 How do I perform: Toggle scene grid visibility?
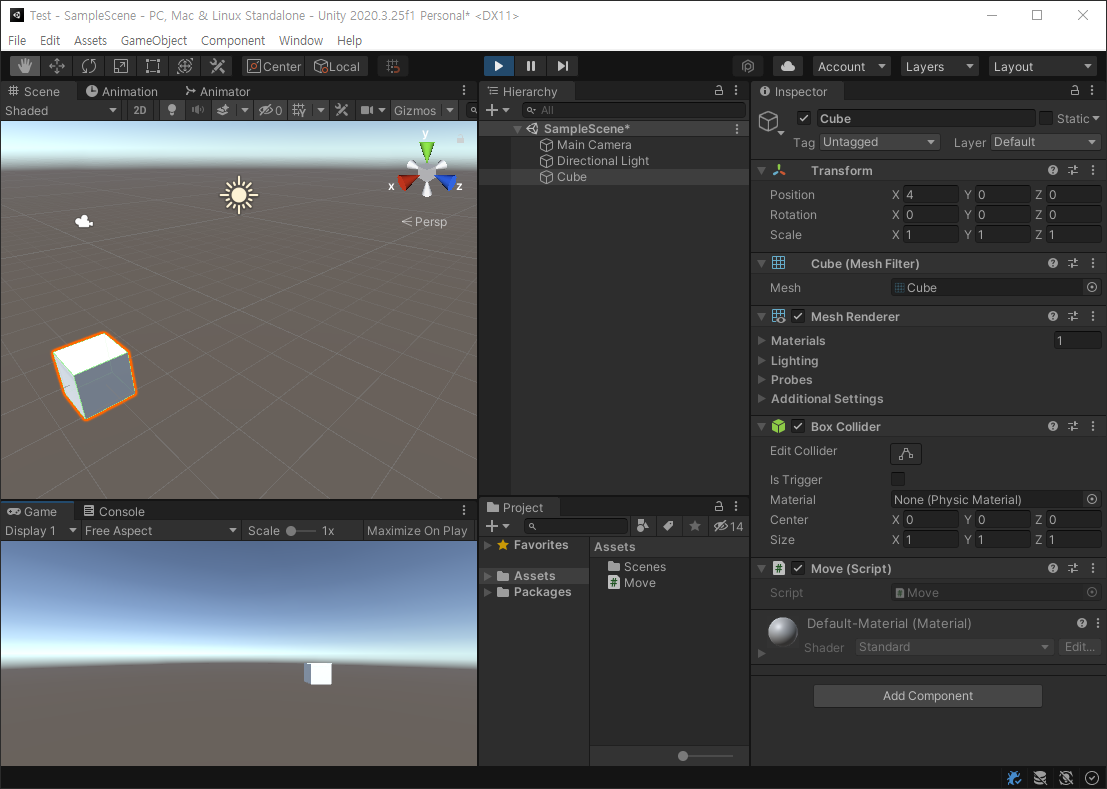tap(299, 110)
